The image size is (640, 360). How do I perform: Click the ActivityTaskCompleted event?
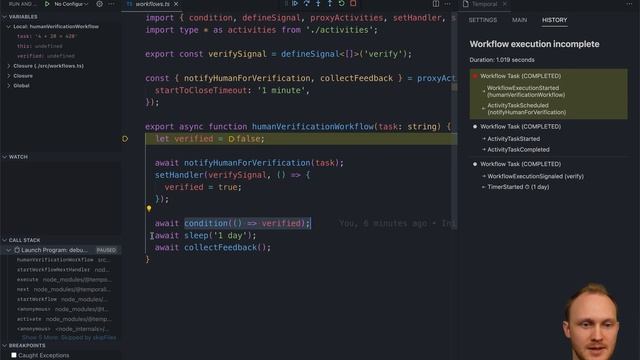pyautogui.click(x=518, y=149)
